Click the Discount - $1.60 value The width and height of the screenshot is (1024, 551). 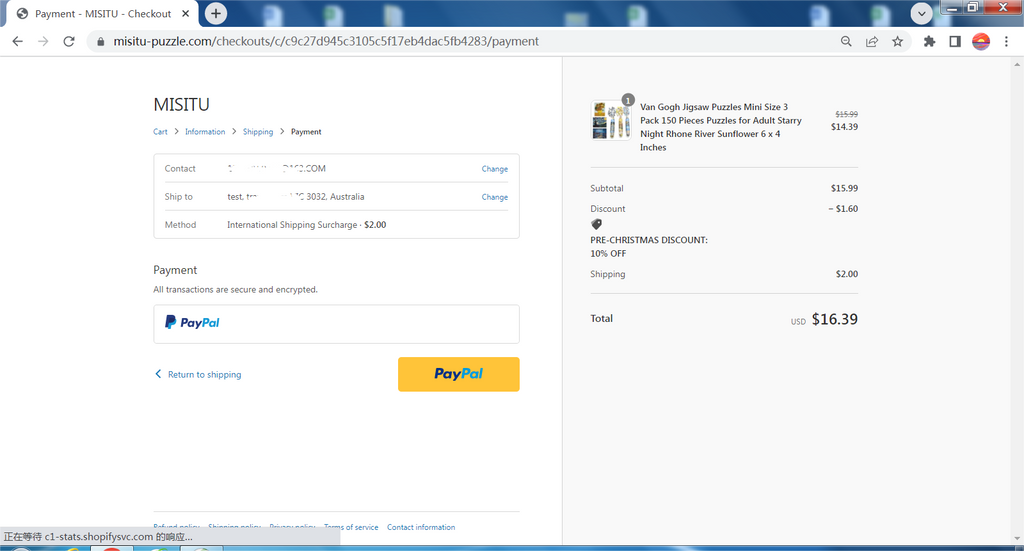[x=843, y=209]
